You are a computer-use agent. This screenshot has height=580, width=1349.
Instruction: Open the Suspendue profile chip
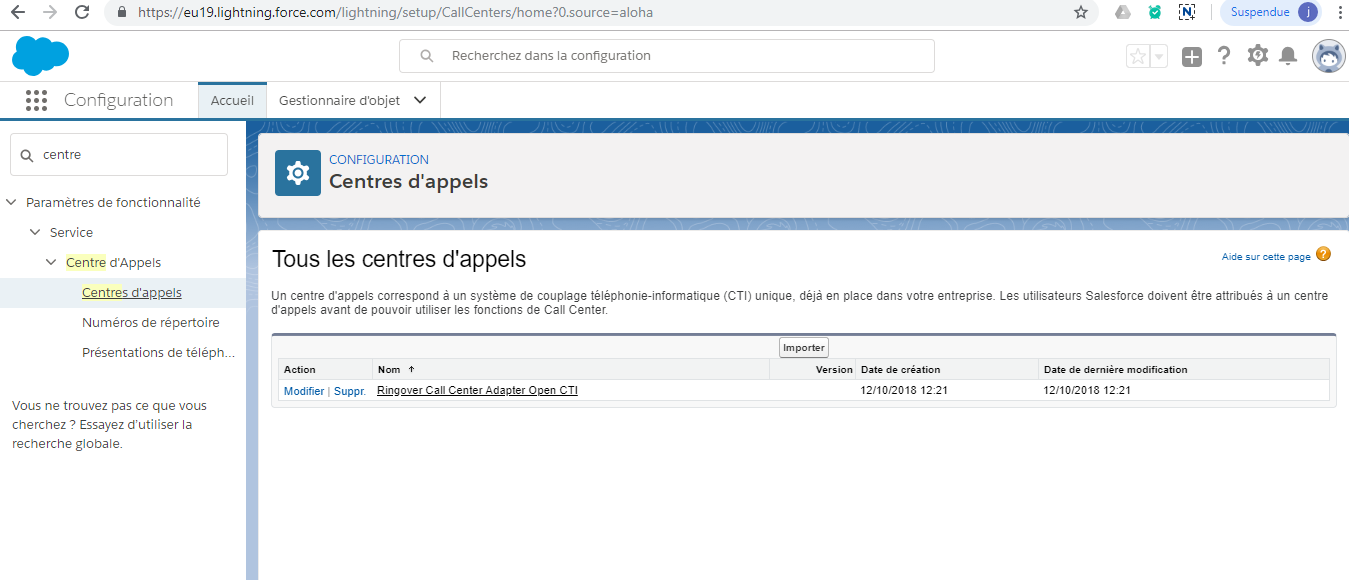pos(1272,13)
